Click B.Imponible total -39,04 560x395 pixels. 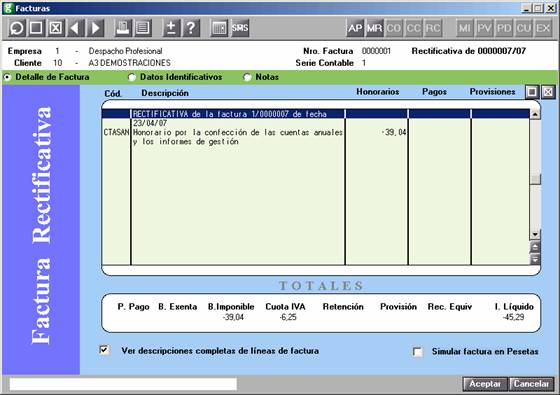[x=233, y=317]
